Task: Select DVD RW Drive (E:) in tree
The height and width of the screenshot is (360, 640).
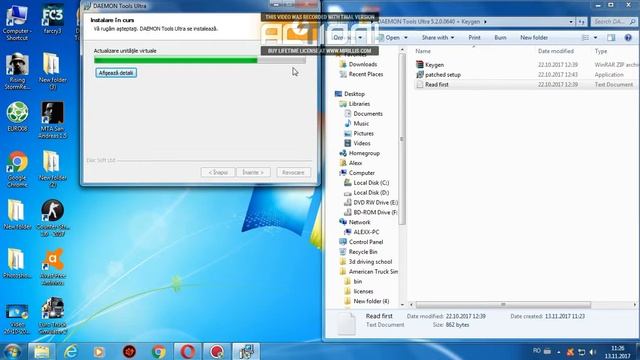Action: coord(375,202)
